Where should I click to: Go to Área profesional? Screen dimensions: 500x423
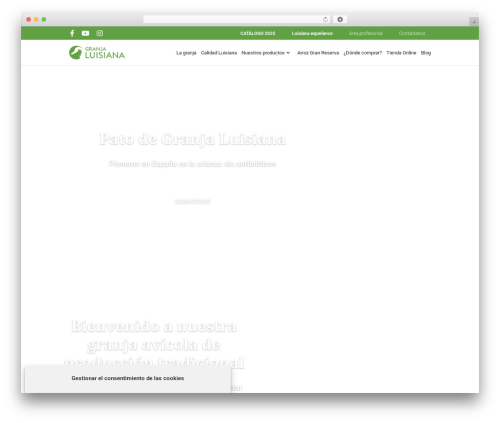(366, 33)
